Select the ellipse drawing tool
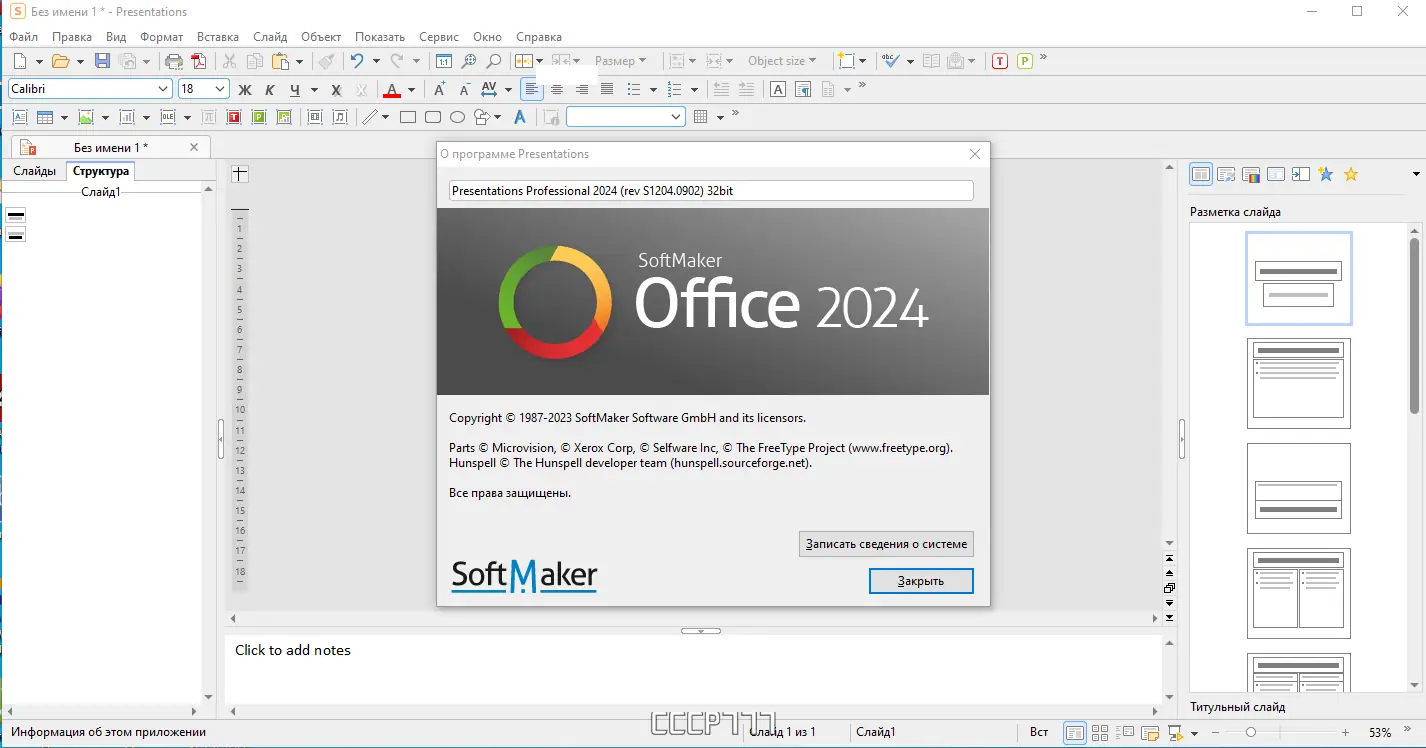The height and width of the screenshot is (748, 1426). [x=457, y=117]
